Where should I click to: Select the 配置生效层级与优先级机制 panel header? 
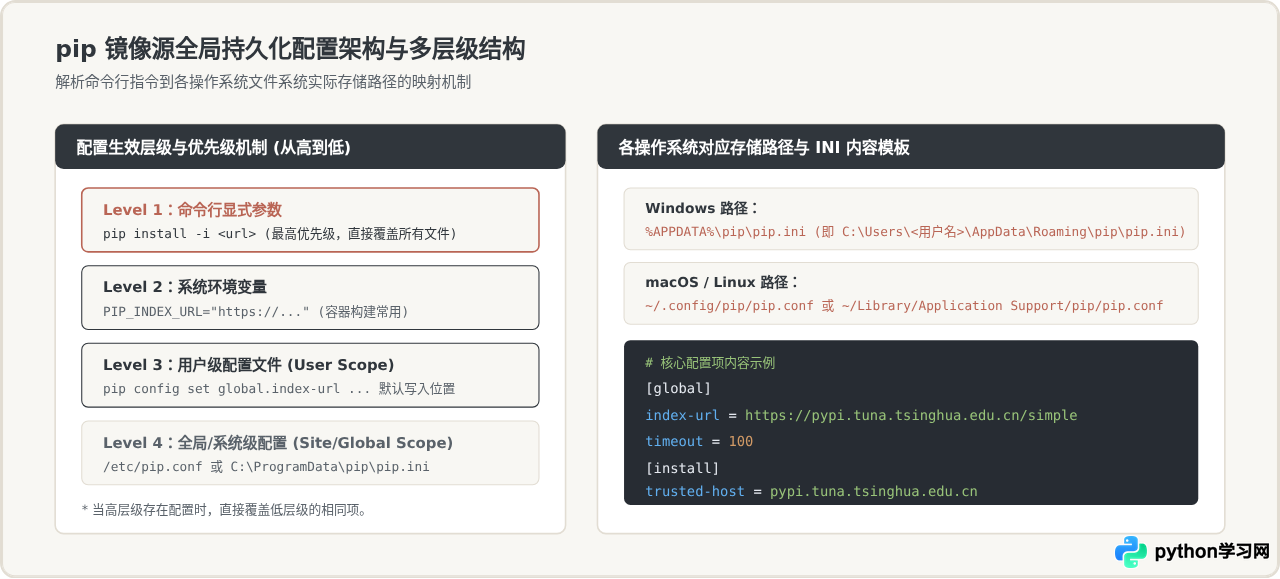coord(310,147)
